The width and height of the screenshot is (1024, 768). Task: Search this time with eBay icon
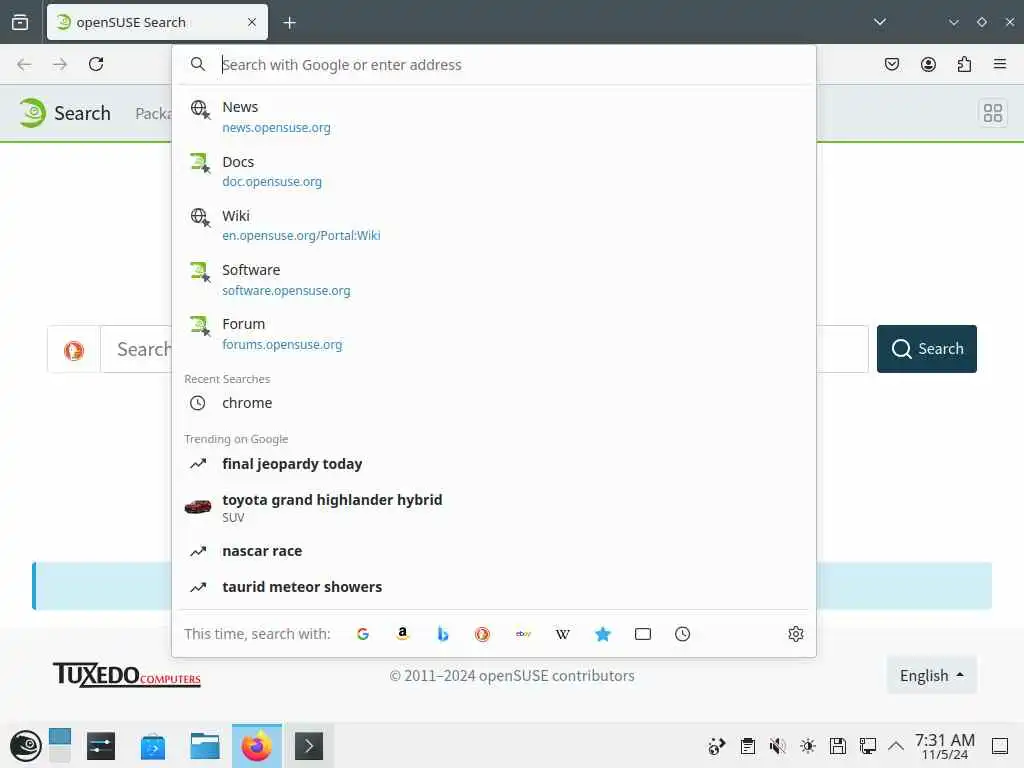coord(523,634)
